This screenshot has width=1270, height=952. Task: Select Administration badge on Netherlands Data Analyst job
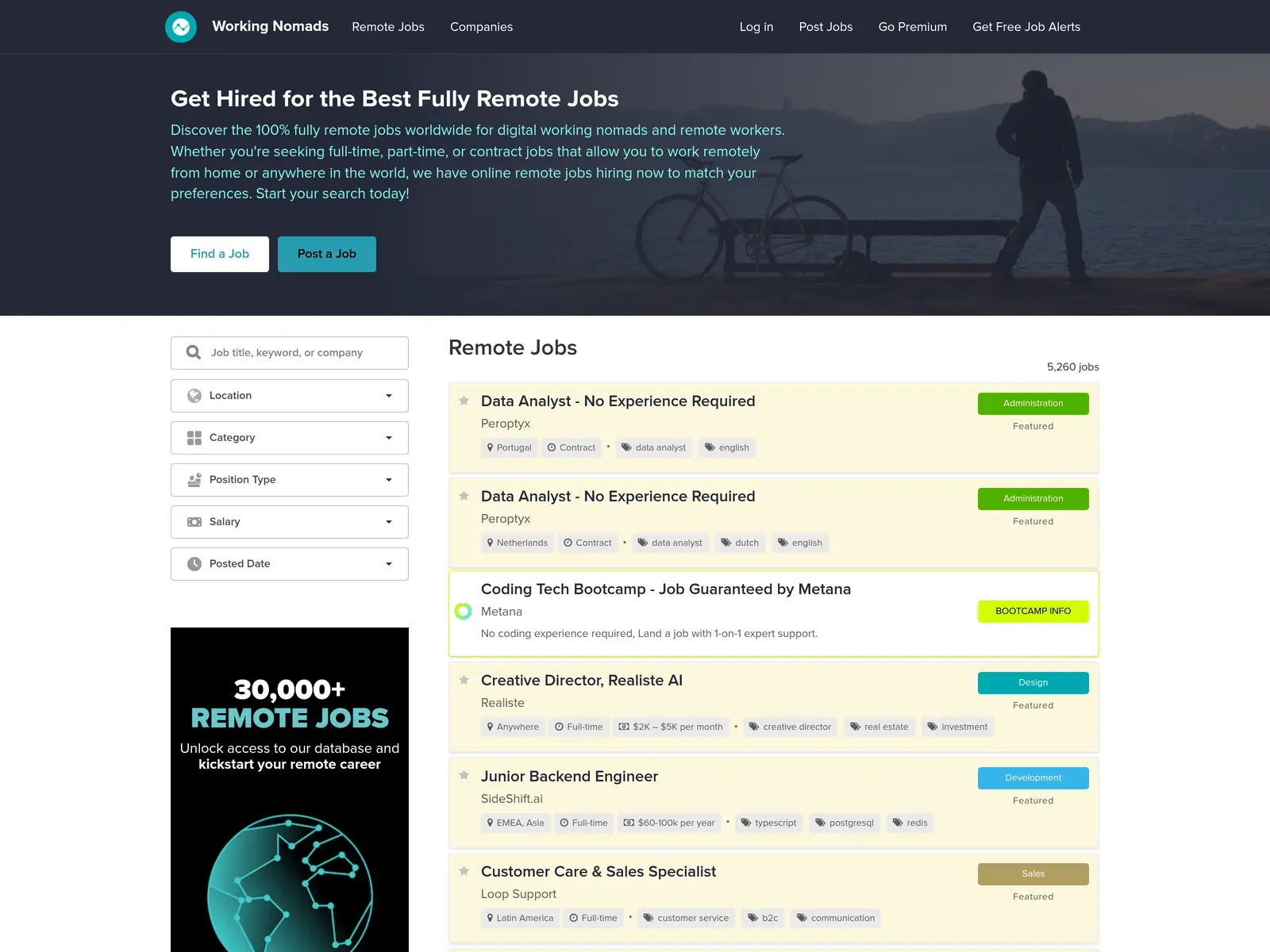pyautogui.click(x=1033, y=499)
